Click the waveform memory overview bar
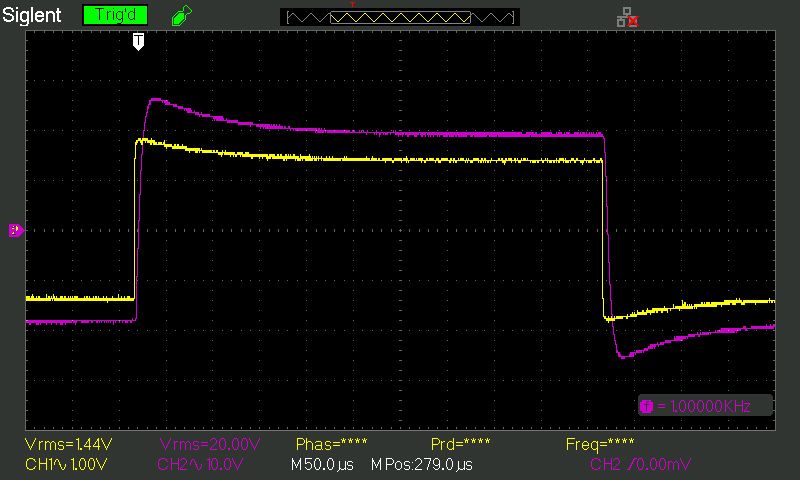This screenshot has width=800, height=480. 400,17
